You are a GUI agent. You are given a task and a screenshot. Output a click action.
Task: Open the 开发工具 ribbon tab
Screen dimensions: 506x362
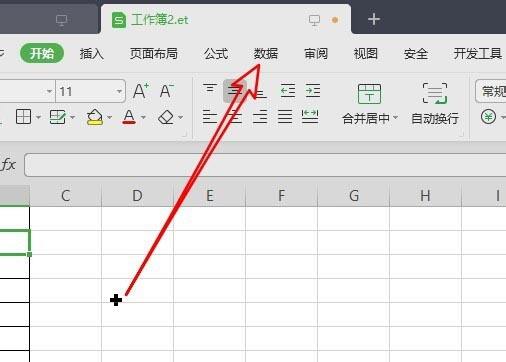pyautogui.click(x=478, y=54)
